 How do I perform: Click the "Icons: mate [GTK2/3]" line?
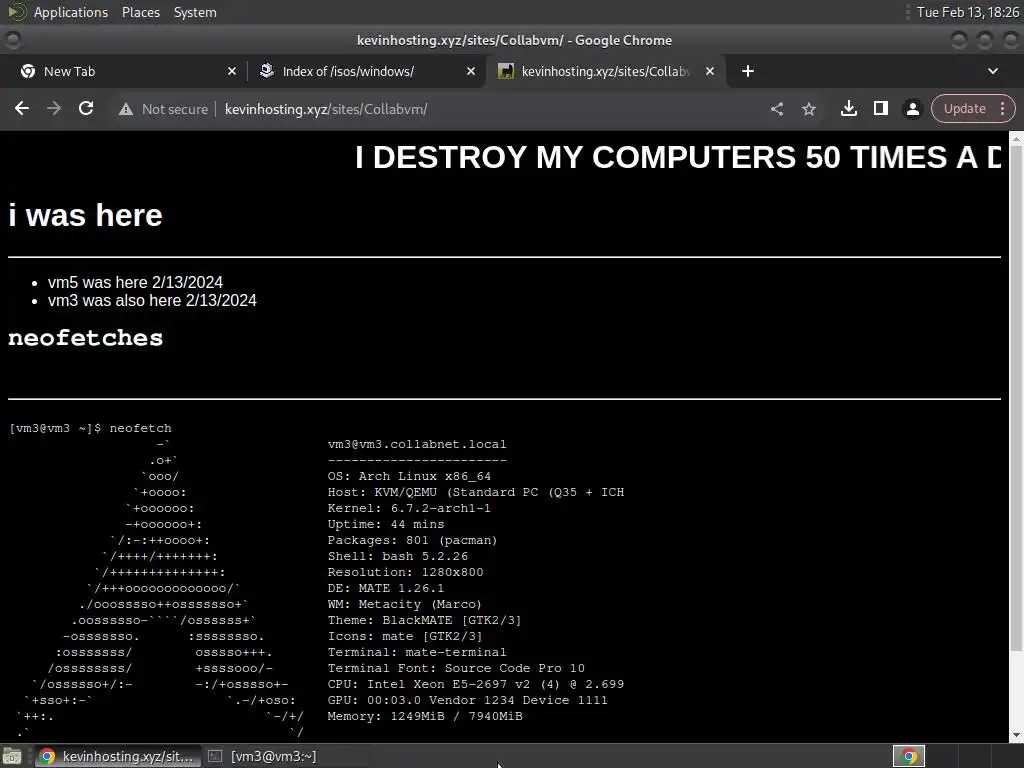405,636
